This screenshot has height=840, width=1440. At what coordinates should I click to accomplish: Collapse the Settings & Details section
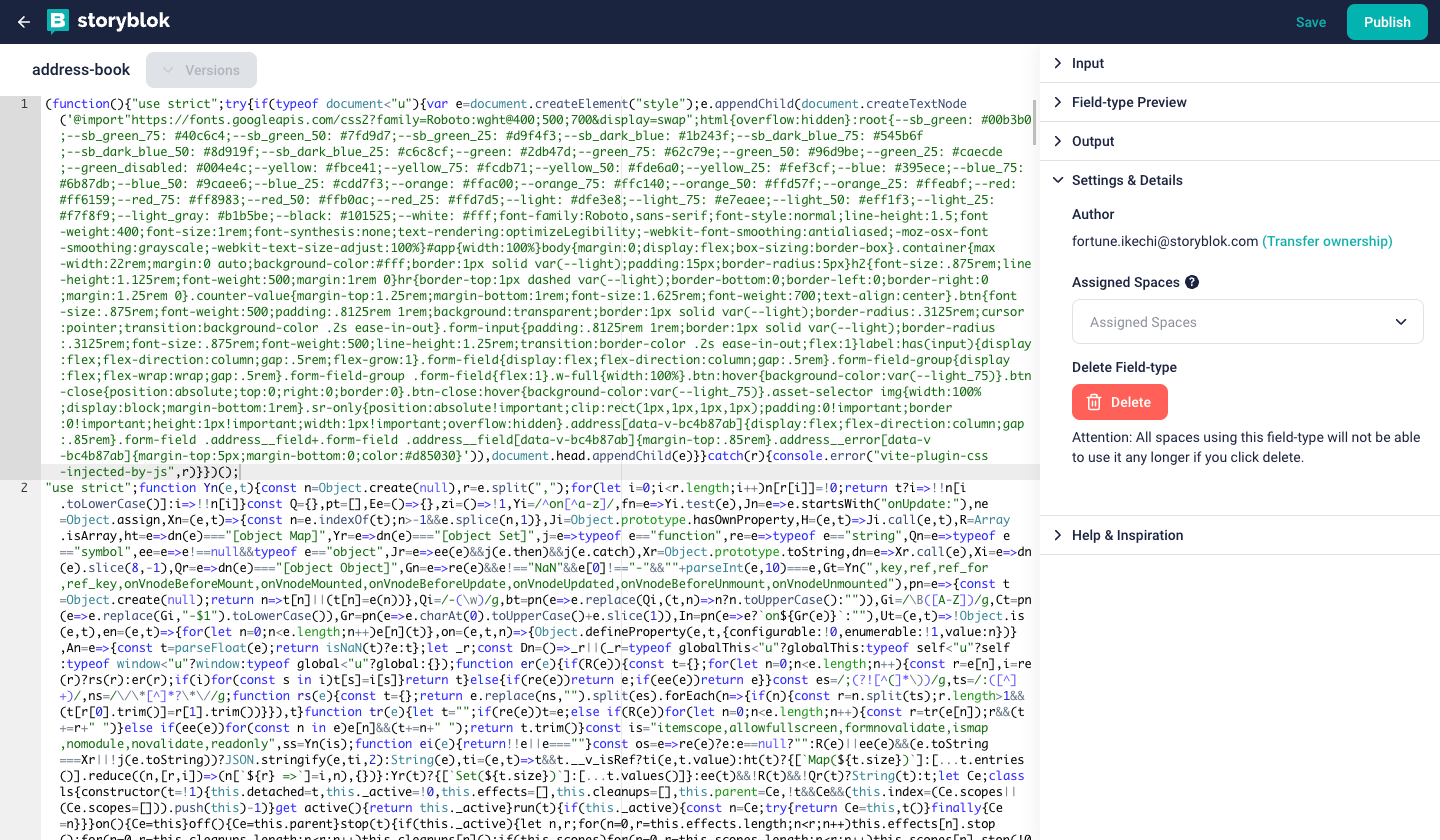1240,180
